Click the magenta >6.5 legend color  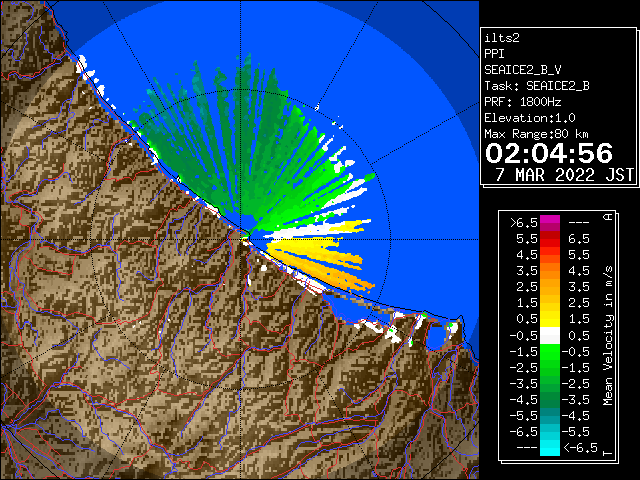click(550, 223)
